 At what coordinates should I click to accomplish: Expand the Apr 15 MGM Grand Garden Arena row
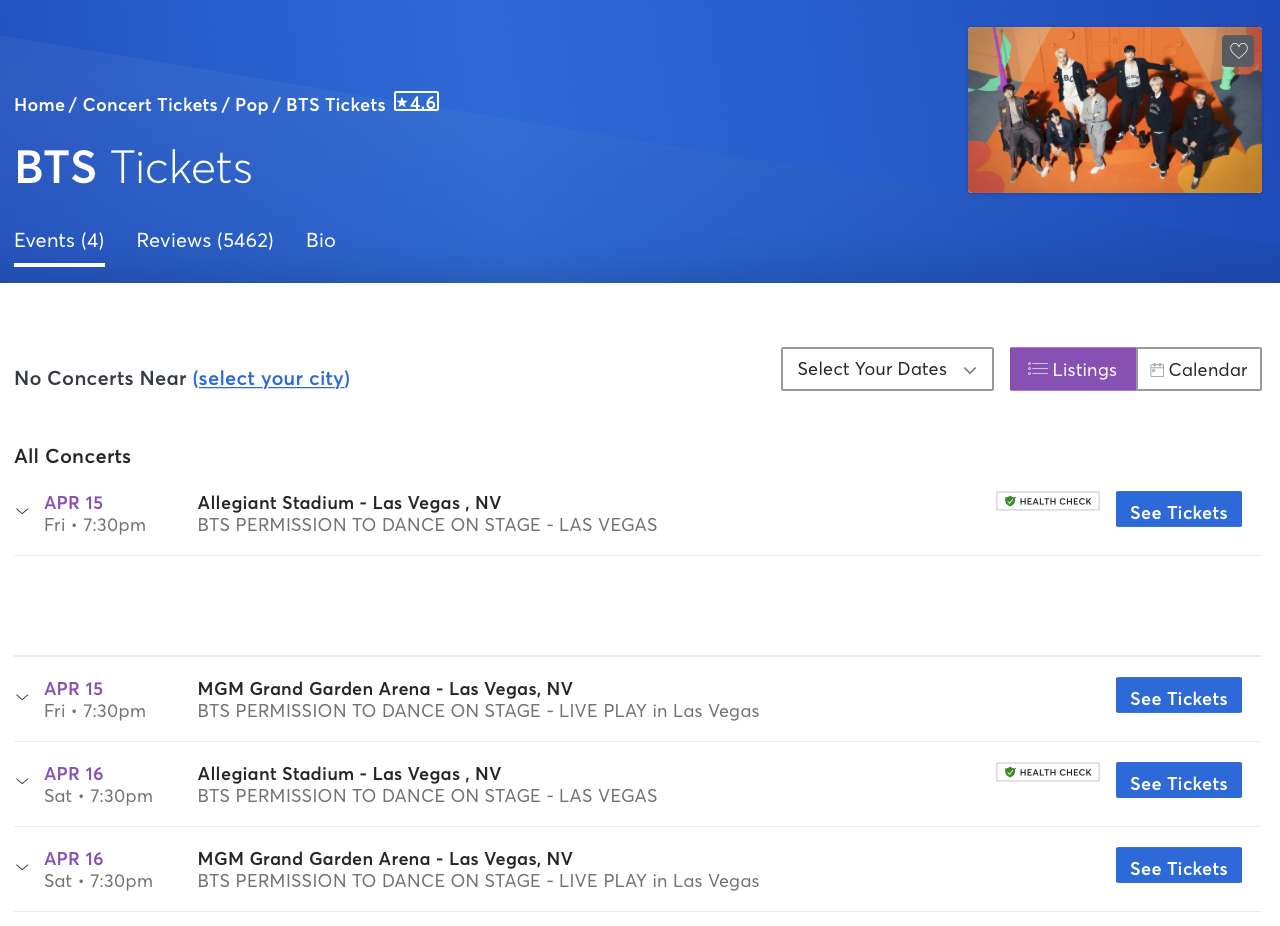coord(22,698)
